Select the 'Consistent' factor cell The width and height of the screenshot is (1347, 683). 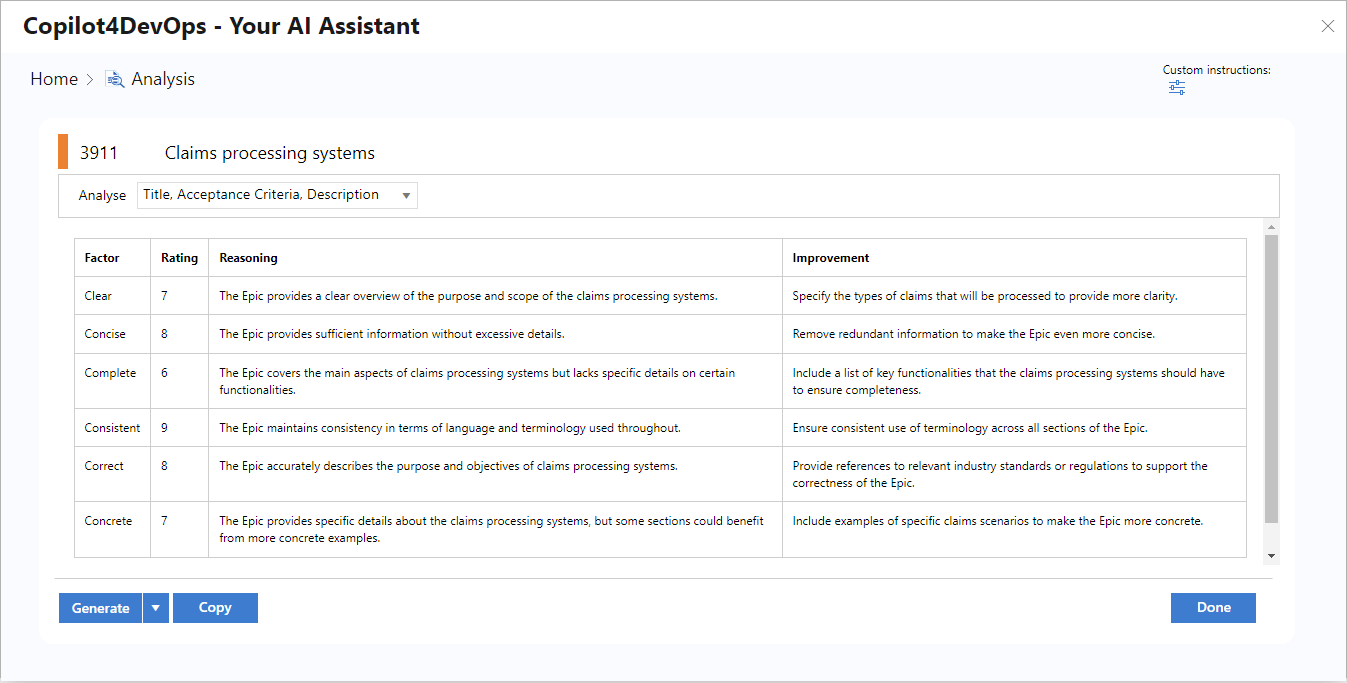pos(112,428)
